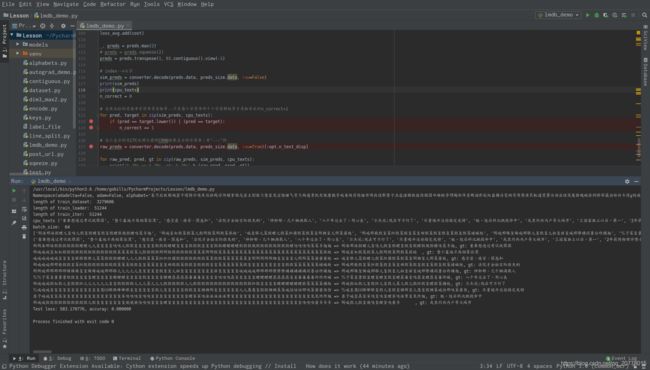The image size is (650, 370).
Task: Open the Refactor menu
Action: (x=113, y=4)
